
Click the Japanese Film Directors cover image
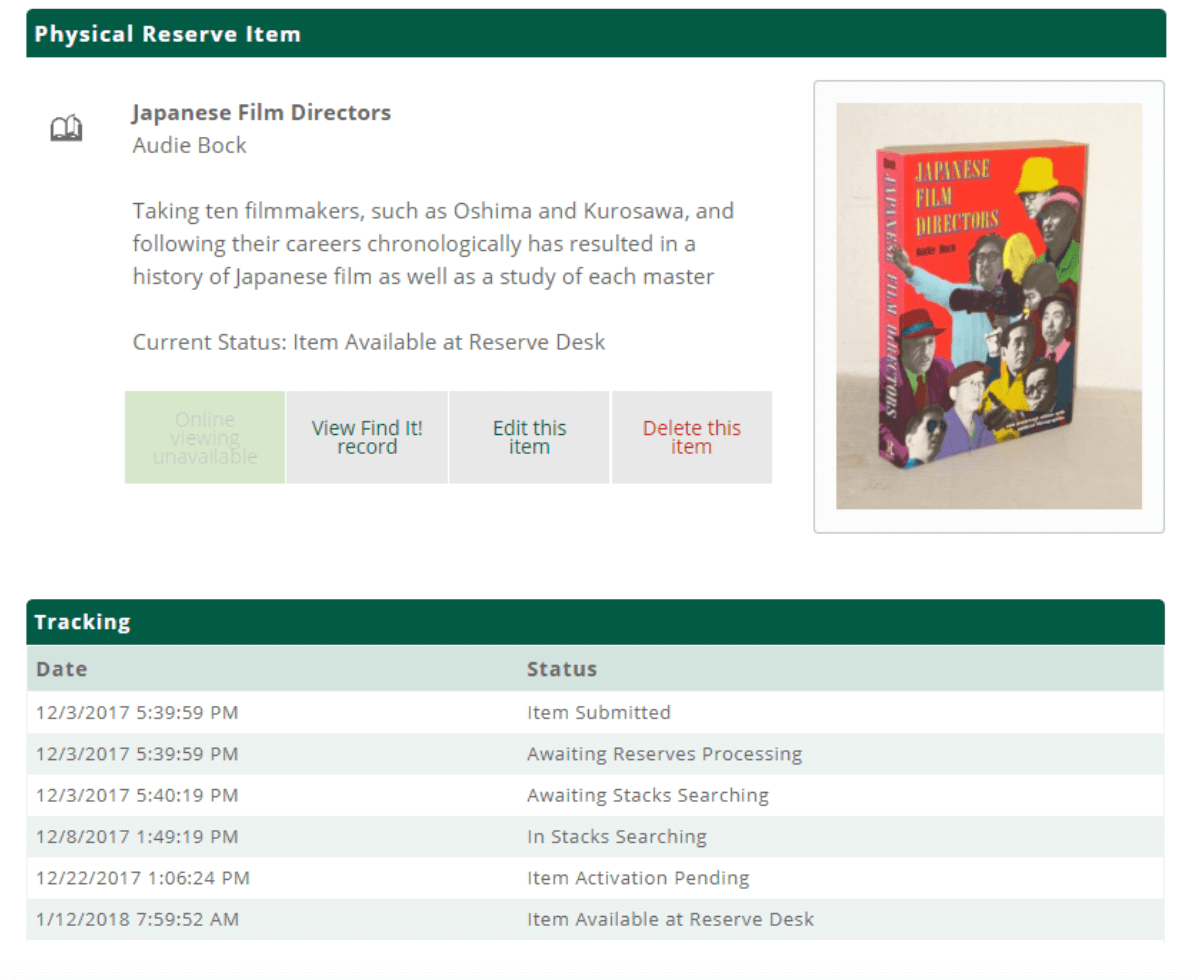pos(988,306)
